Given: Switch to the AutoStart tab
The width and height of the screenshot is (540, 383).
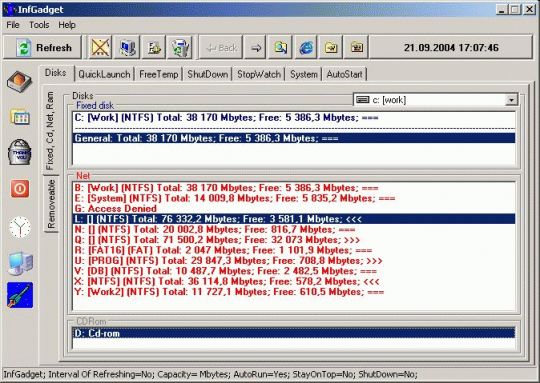Looking at the screenshot, I should (344, 74).
